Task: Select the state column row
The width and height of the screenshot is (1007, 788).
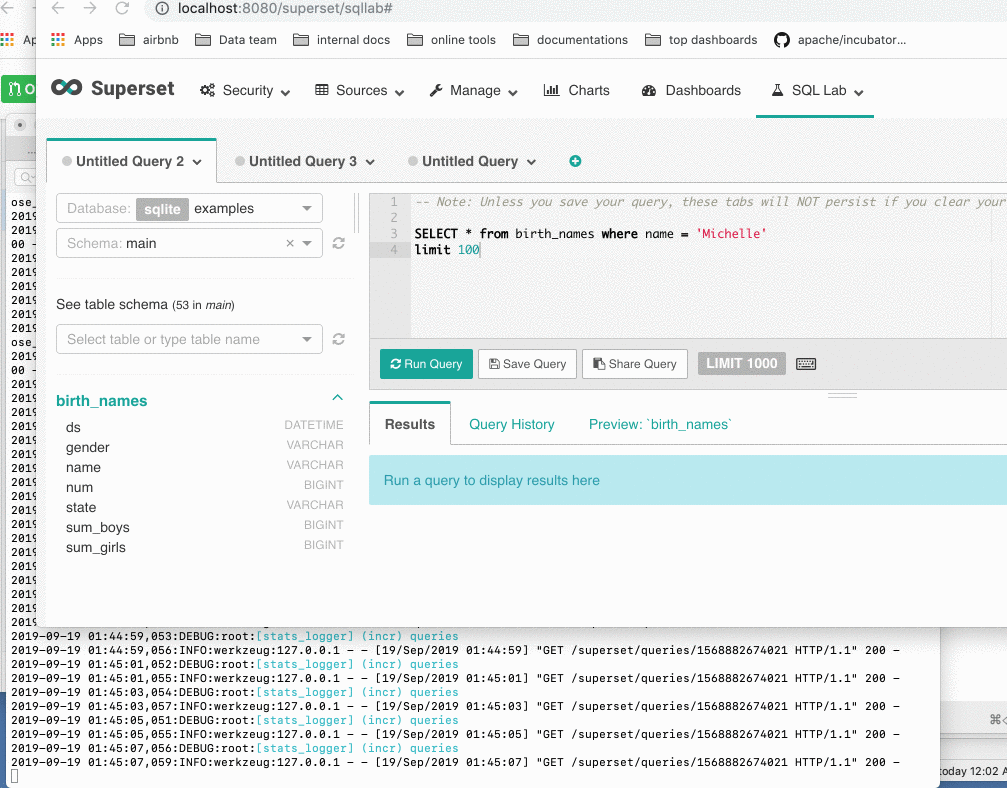Action: click(x=204, y=506)
